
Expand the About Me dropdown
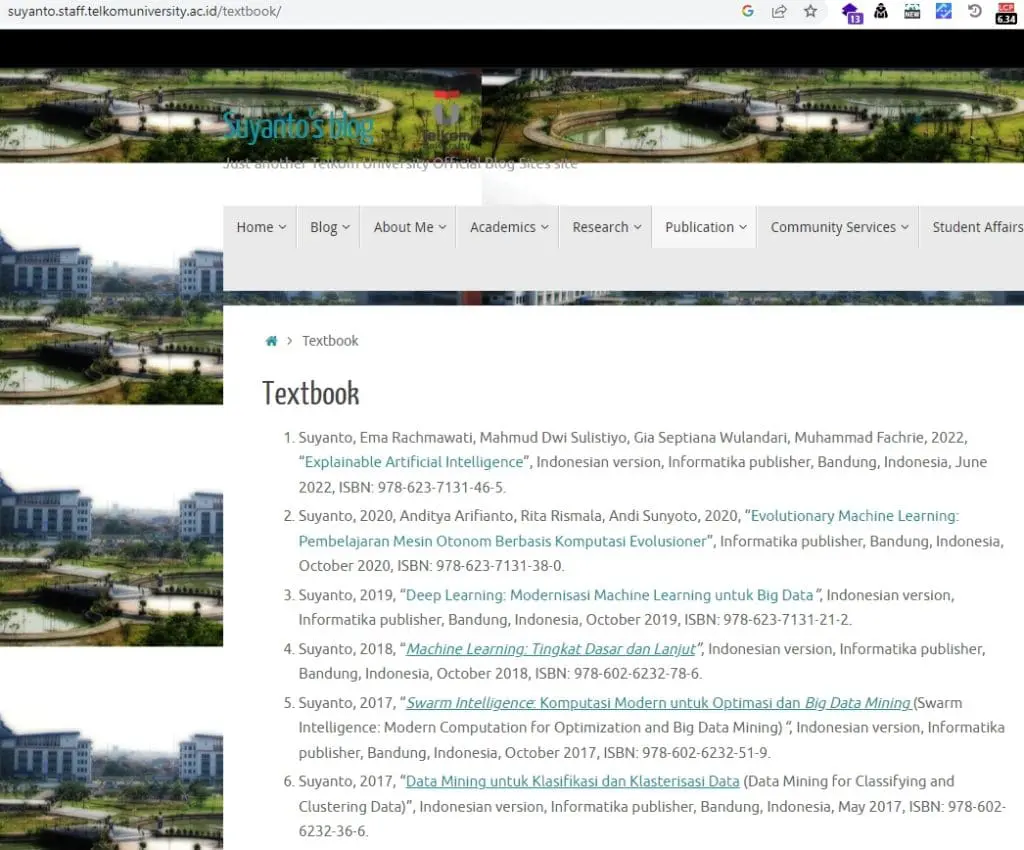pyautogui.click(x=409, y=227)
